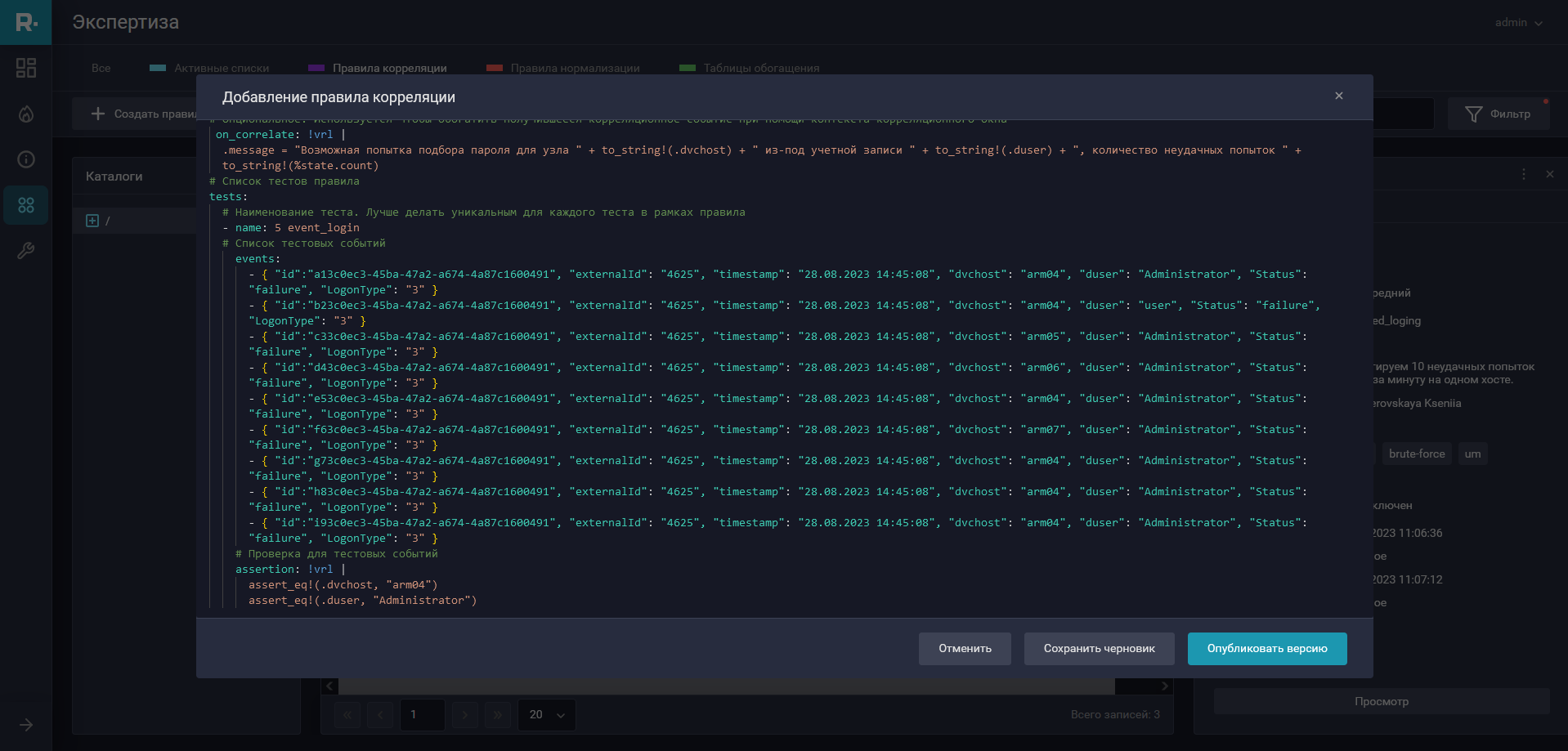Click the R logo home icon
This screenshot has width=1568, height=751.
pos(25,22)
